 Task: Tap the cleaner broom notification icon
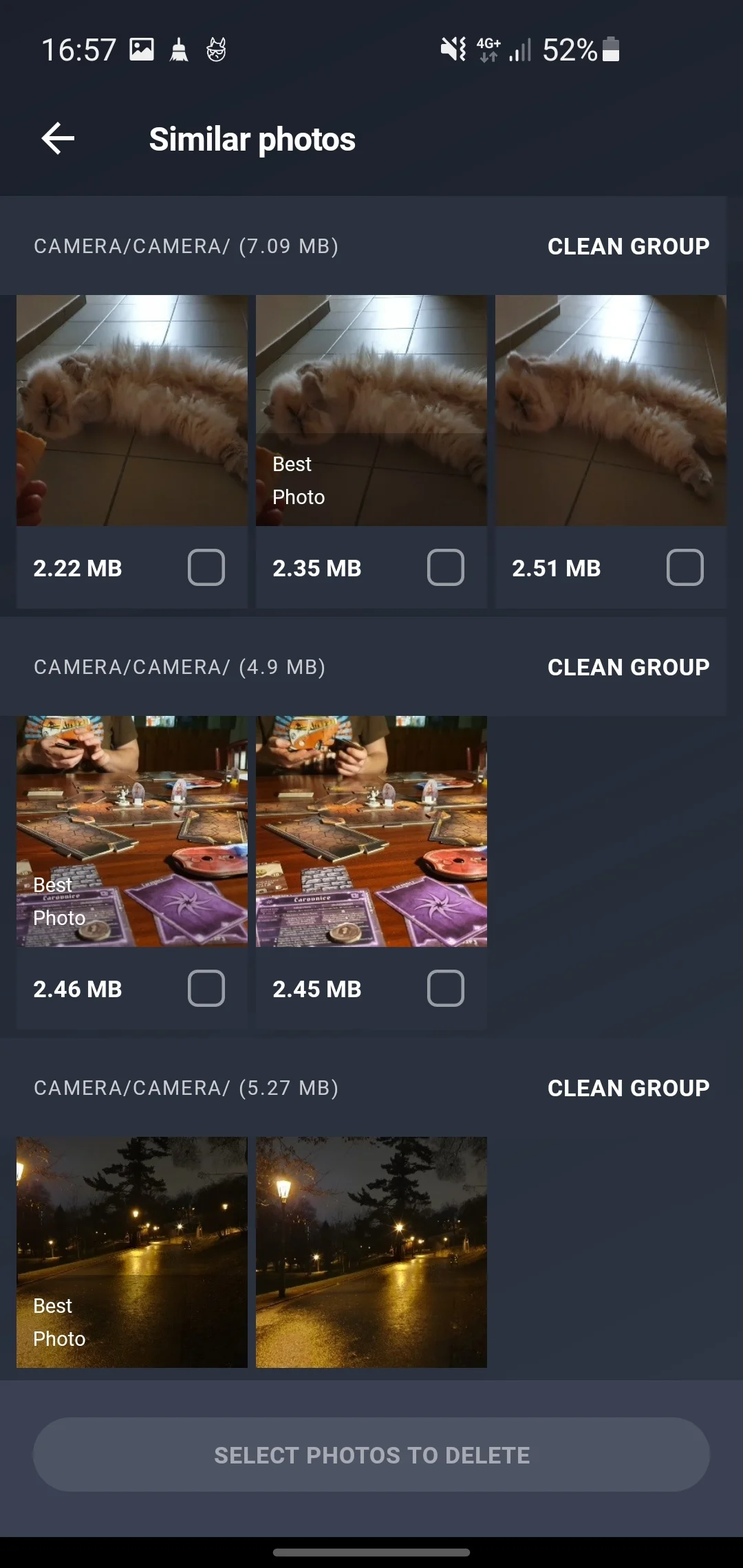(x=179, y=50)
